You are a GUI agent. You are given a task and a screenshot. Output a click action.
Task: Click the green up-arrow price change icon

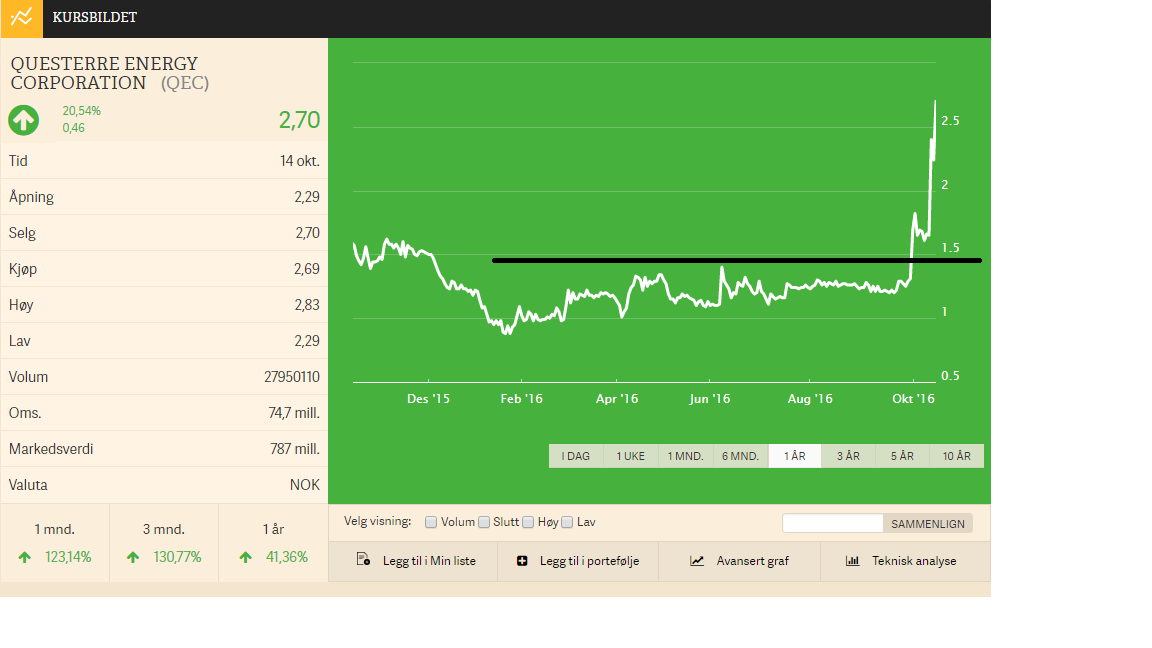click(24, 120)
